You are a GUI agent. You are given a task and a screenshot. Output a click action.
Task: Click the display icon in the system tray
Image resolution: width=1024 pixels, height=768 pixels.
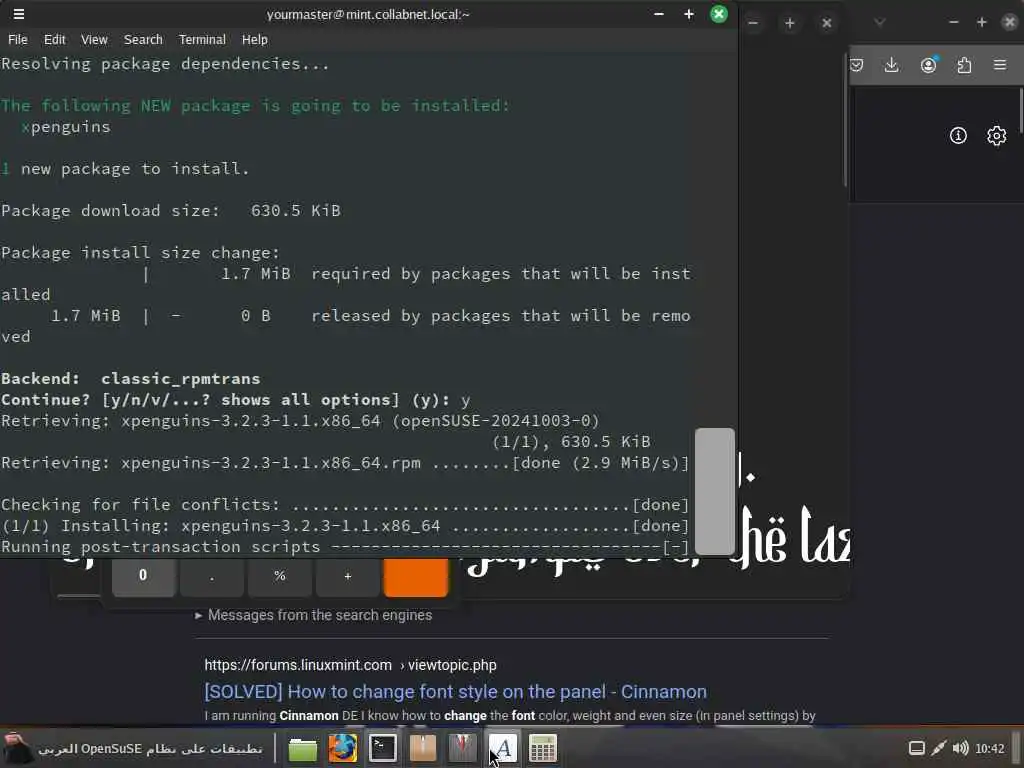[x=917, y=748]
